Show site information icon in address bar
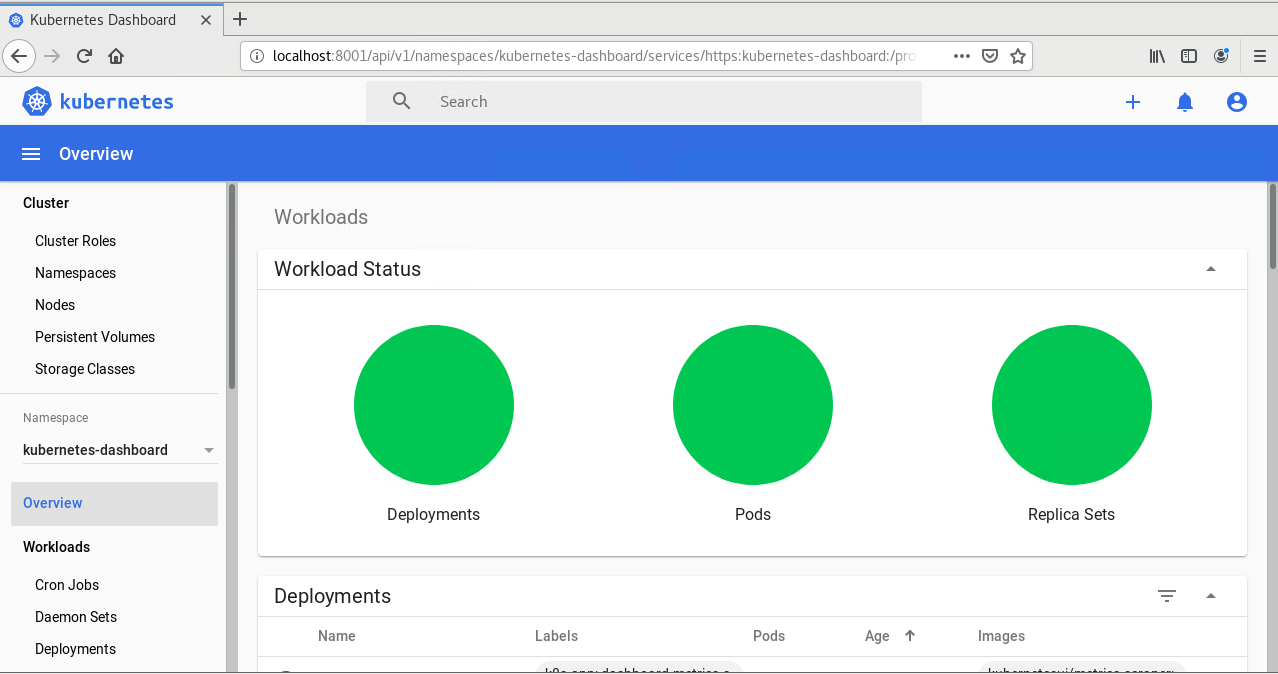1278x674 pixels. [x=256, y=56]
